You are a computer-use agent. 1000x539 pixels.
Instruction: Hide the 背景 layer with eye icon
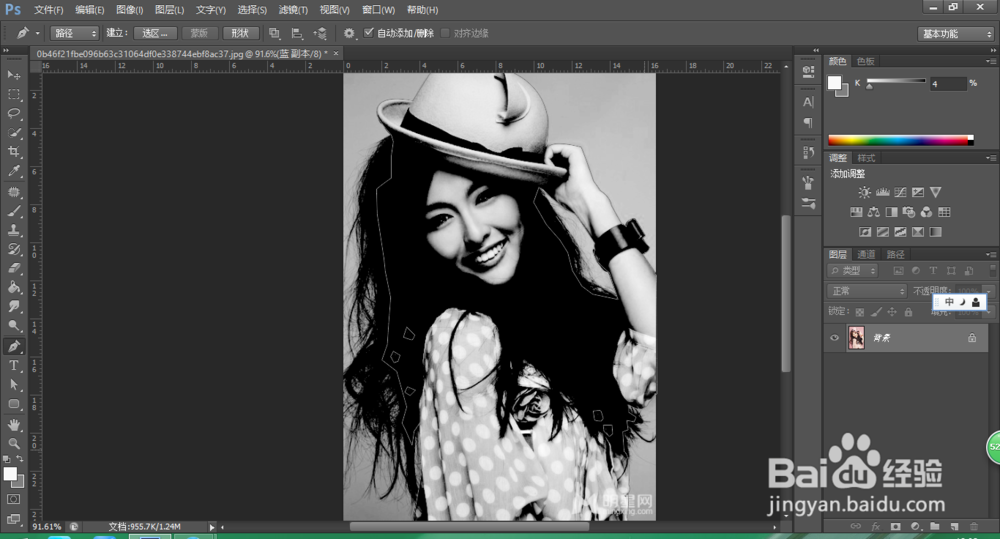(x=836, y=339)
